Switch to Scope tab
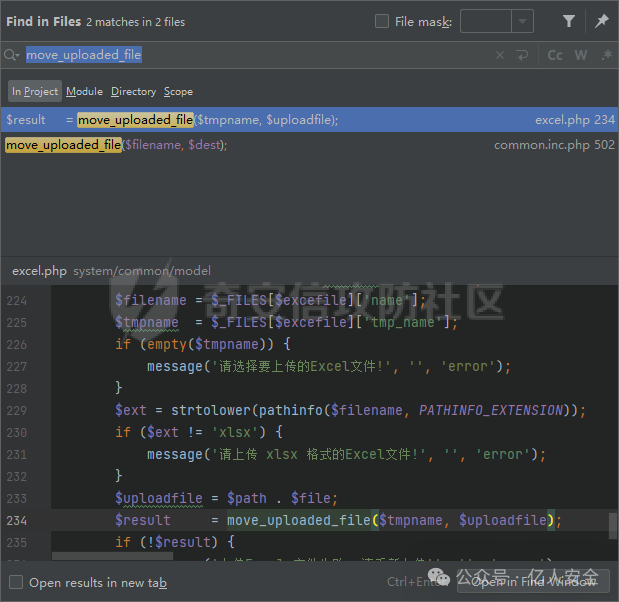This screenshot has height=602, width=619. [178, 91]
